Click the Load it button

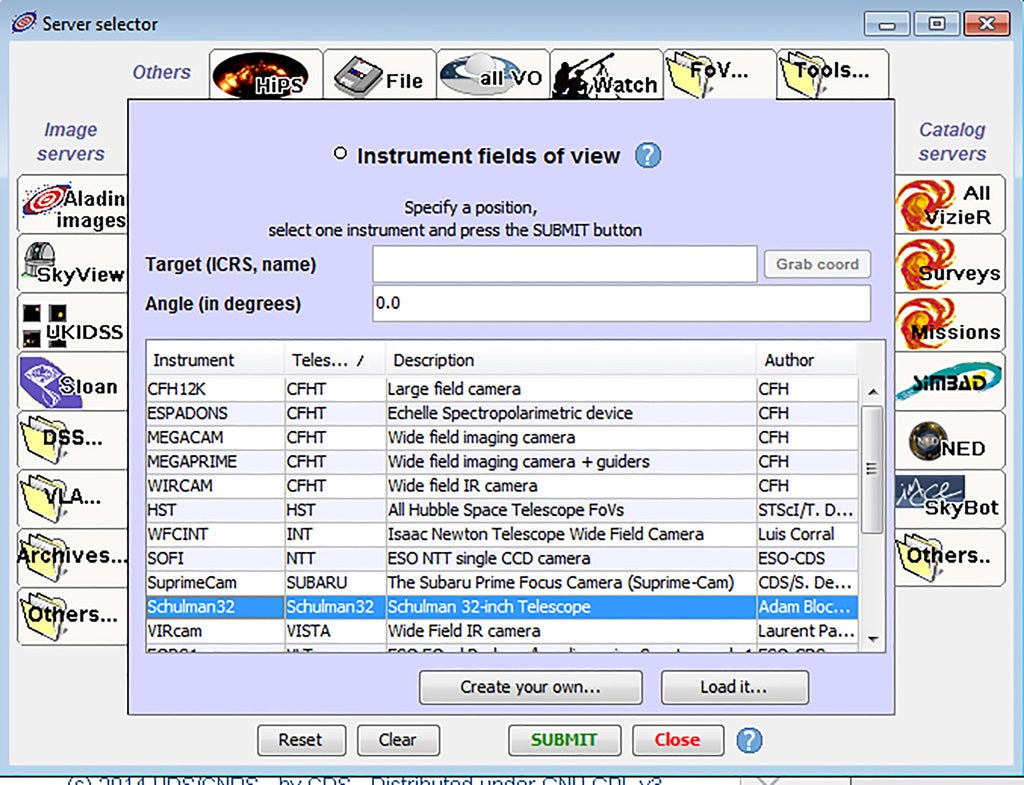(735, 687)
